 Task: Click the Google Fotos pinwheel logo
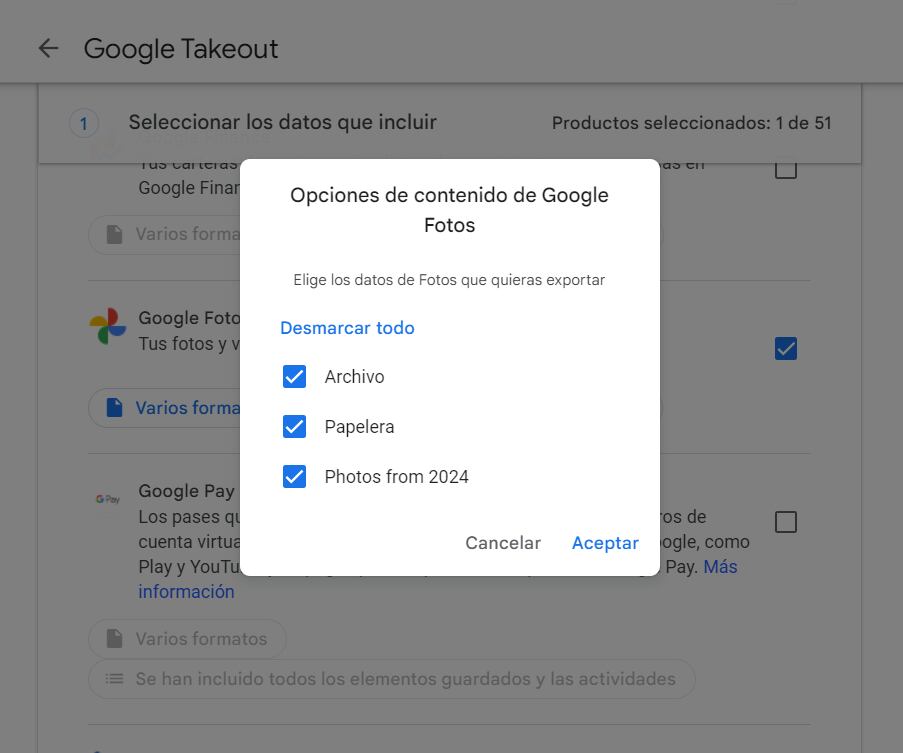[110, 324]
